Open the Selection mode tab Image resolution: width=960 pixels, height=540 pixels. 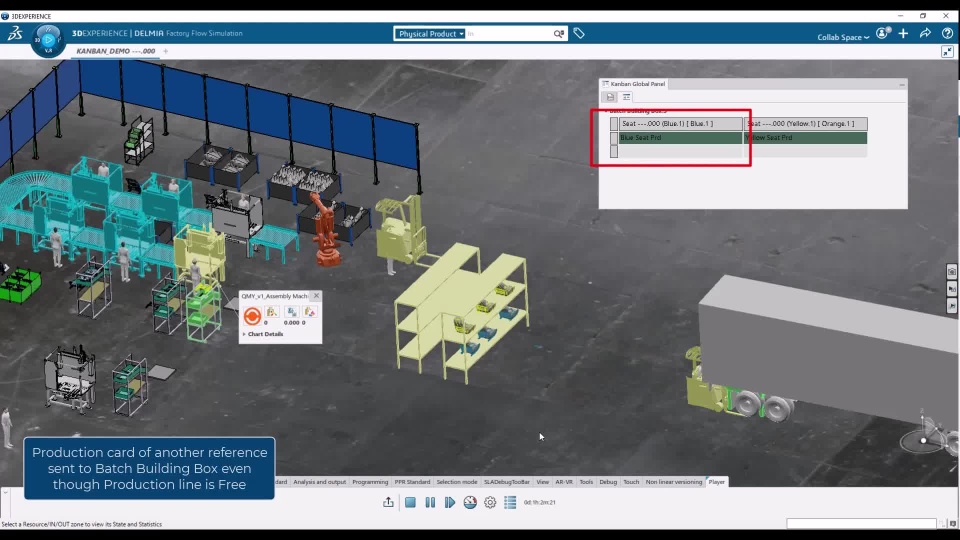tap(457, 482)
